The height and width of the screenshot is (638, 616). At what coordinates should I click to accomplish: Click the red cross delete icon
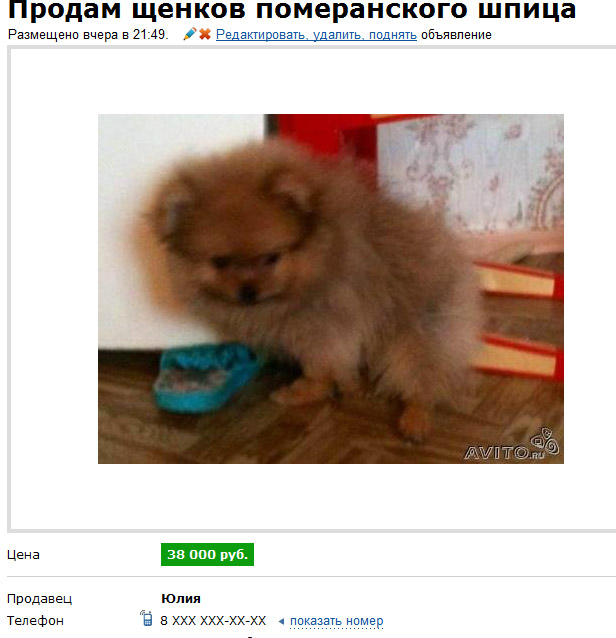tap(205, 34)
